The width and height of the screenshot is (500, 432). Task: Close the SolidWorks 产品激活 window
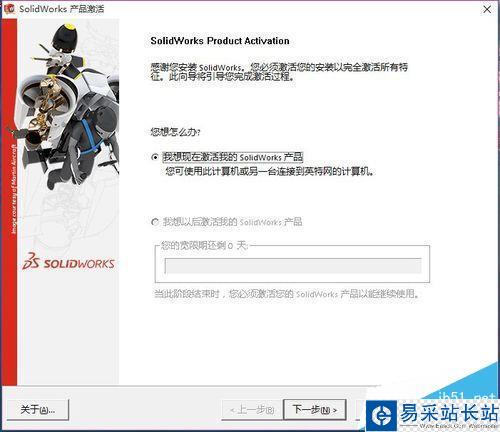(x=487, y=9)
